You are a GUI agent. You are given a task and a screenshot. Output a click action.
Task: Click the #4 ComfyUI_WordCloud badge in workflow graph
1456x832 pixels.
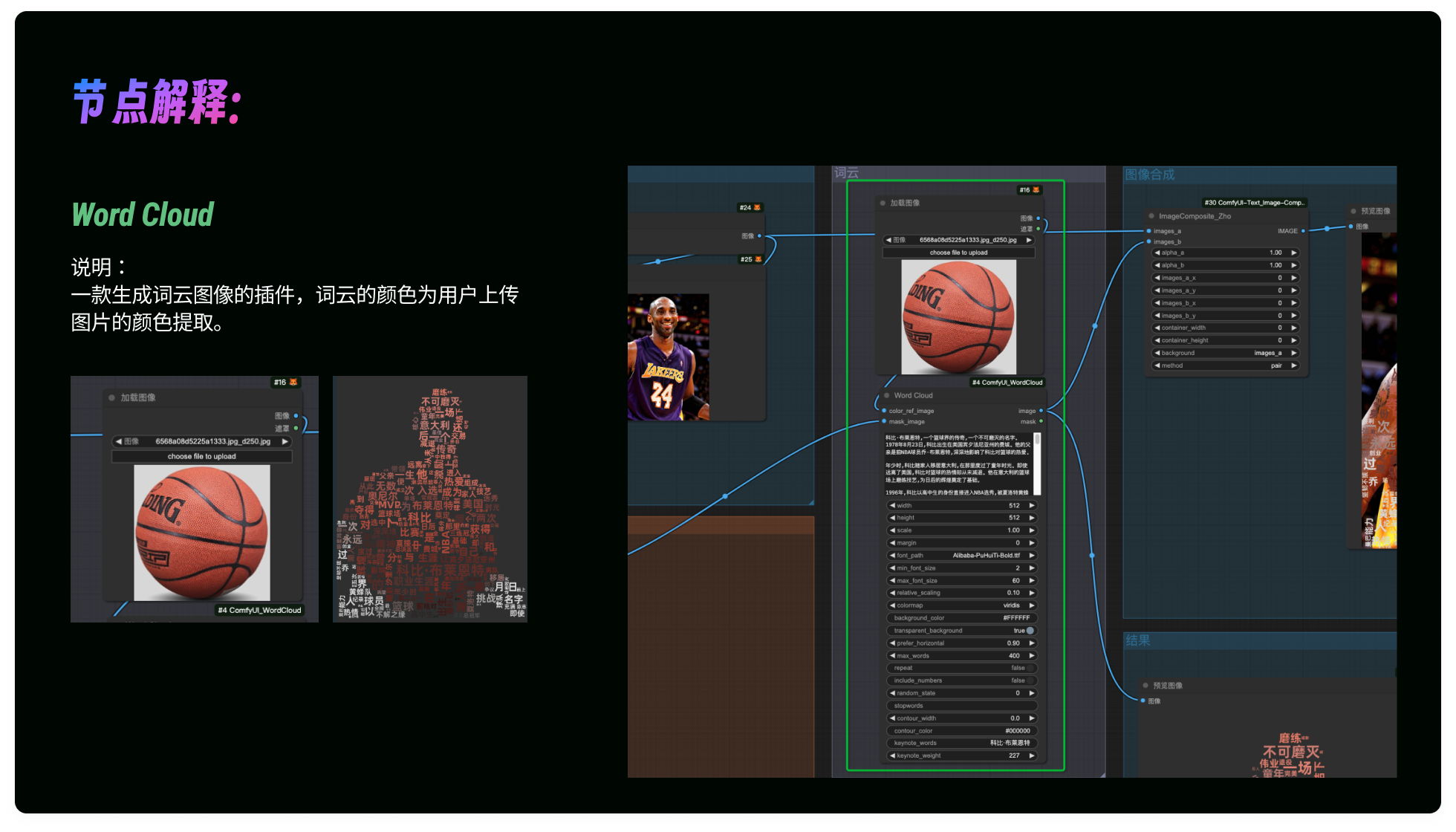pyautogui.click(x=1007, y=383)
